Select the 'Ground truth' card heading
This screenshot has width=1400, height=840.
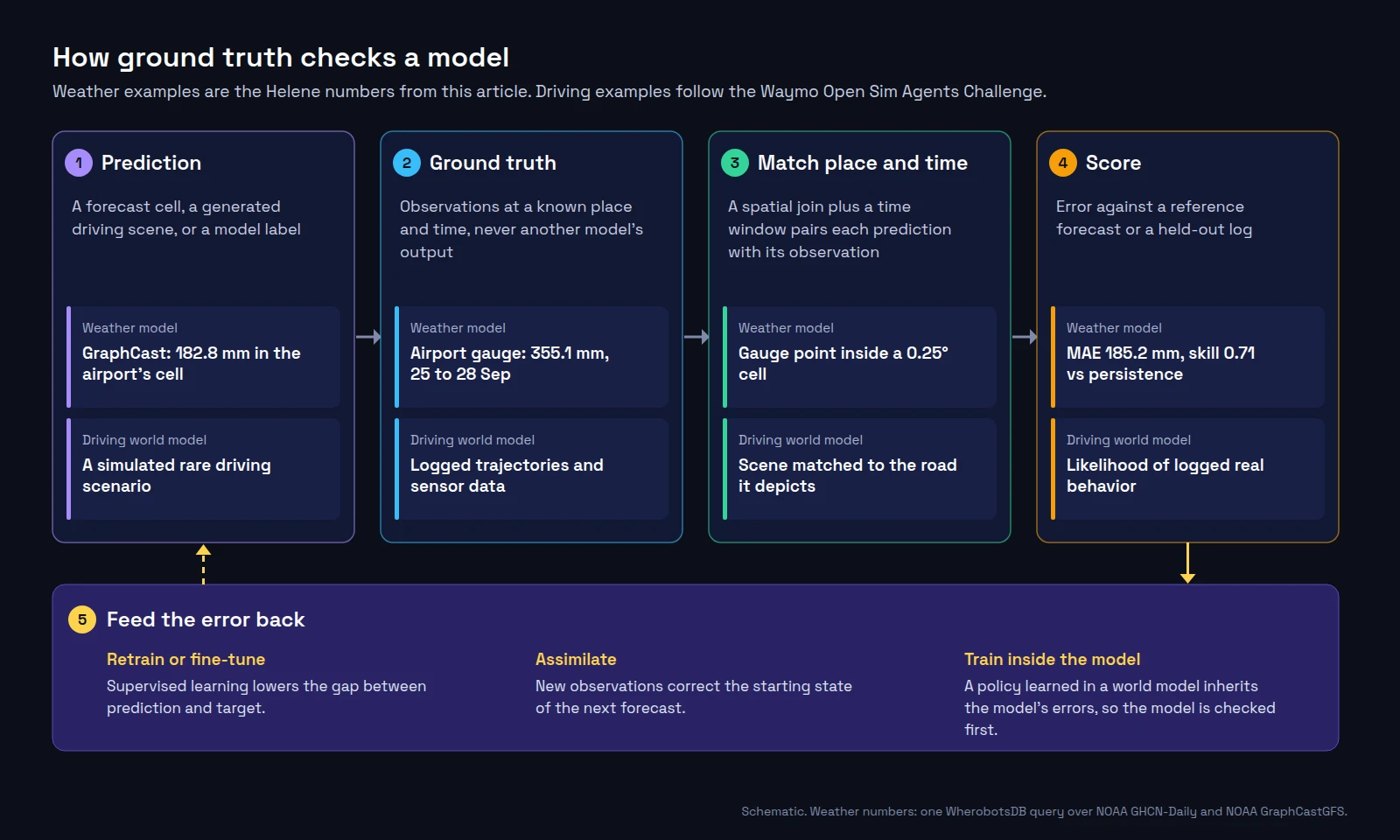(493, 163)
